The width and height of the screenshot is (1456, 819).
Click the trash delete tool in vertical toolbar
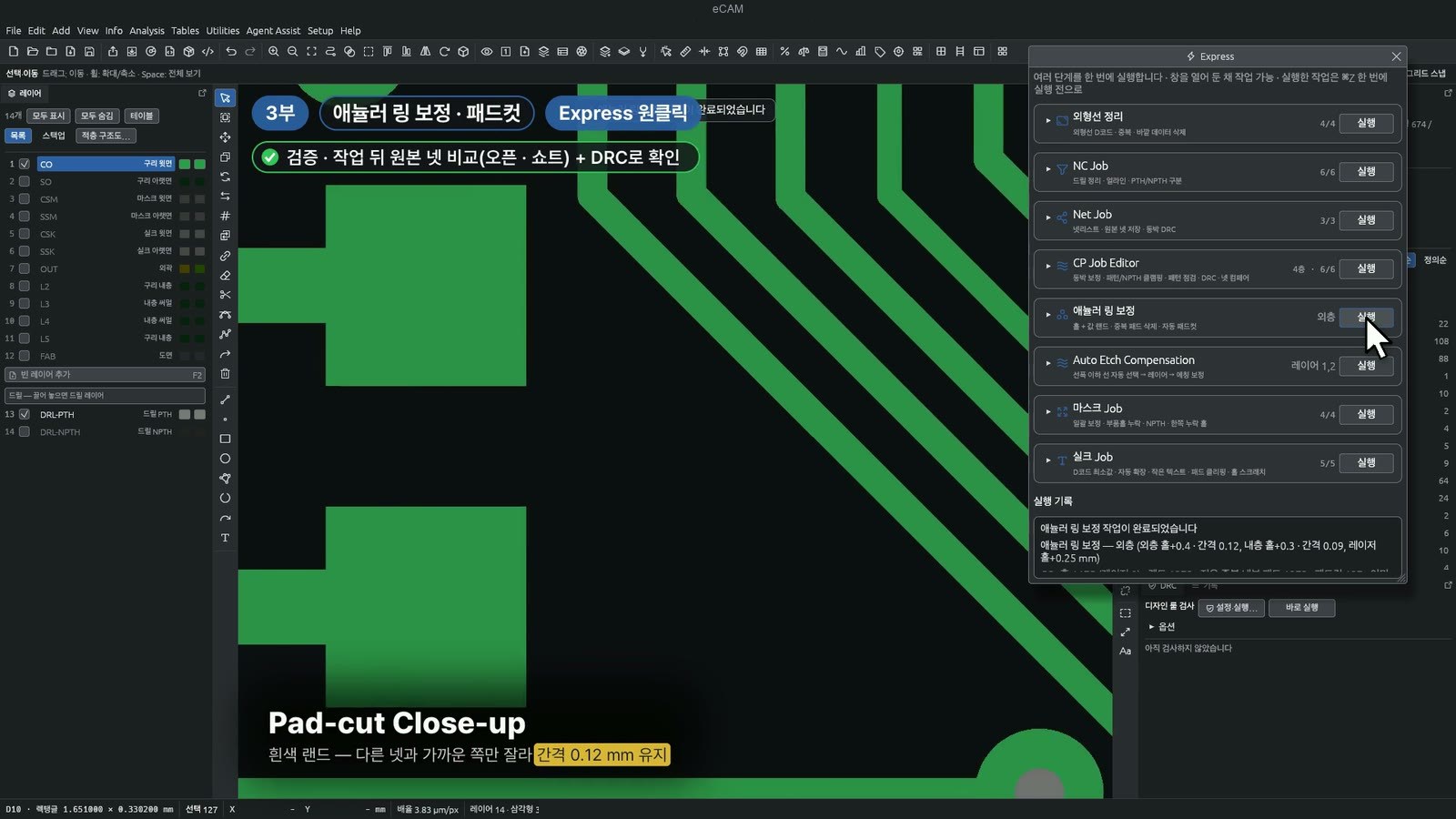225,374
